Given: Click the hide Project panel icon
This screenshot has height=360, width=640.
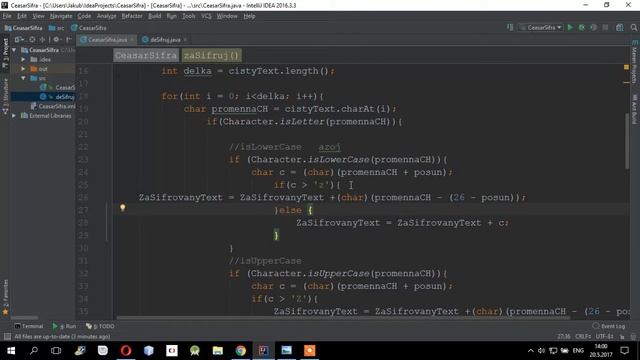Looking at the screenshot, I should tap(69, 40).
